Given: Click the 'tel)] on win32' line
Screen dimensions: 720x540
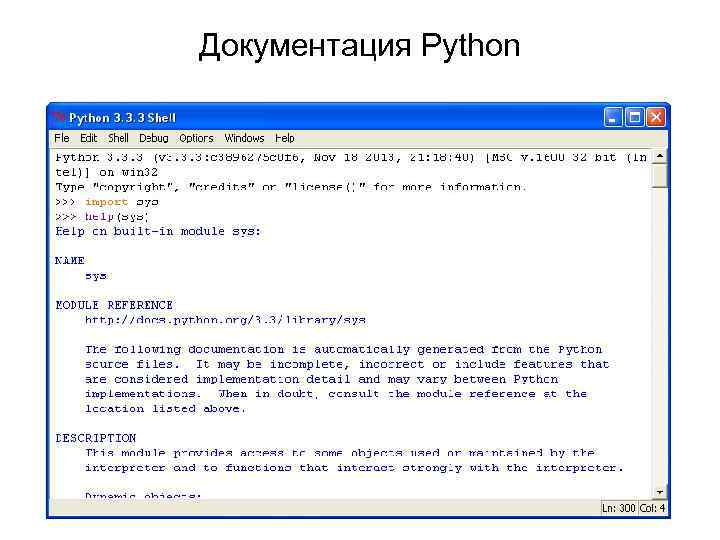Looking at the screenshot, I should click(107, 173).
